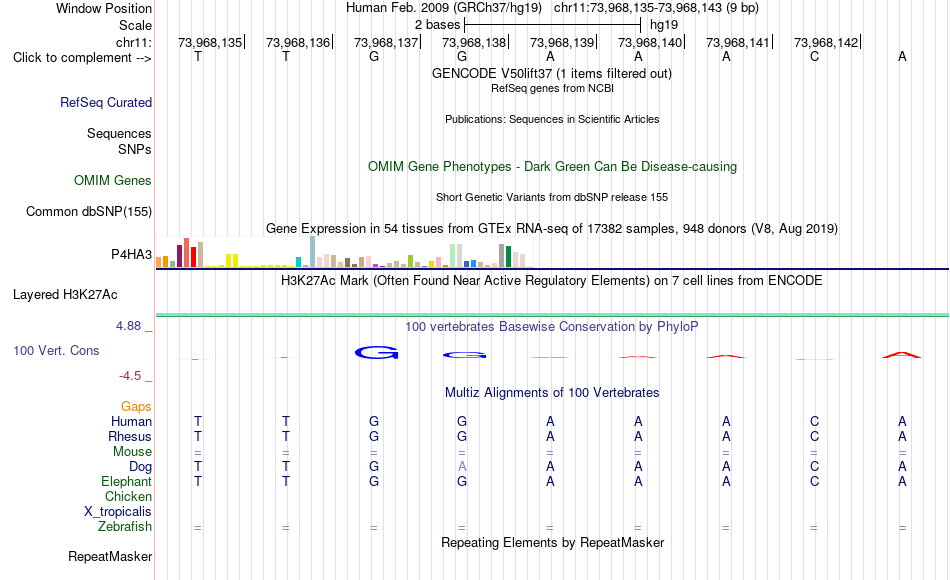Click the P4HA3 gene expression label
This screenshot has height=580, width=950.
coord(131,255)
